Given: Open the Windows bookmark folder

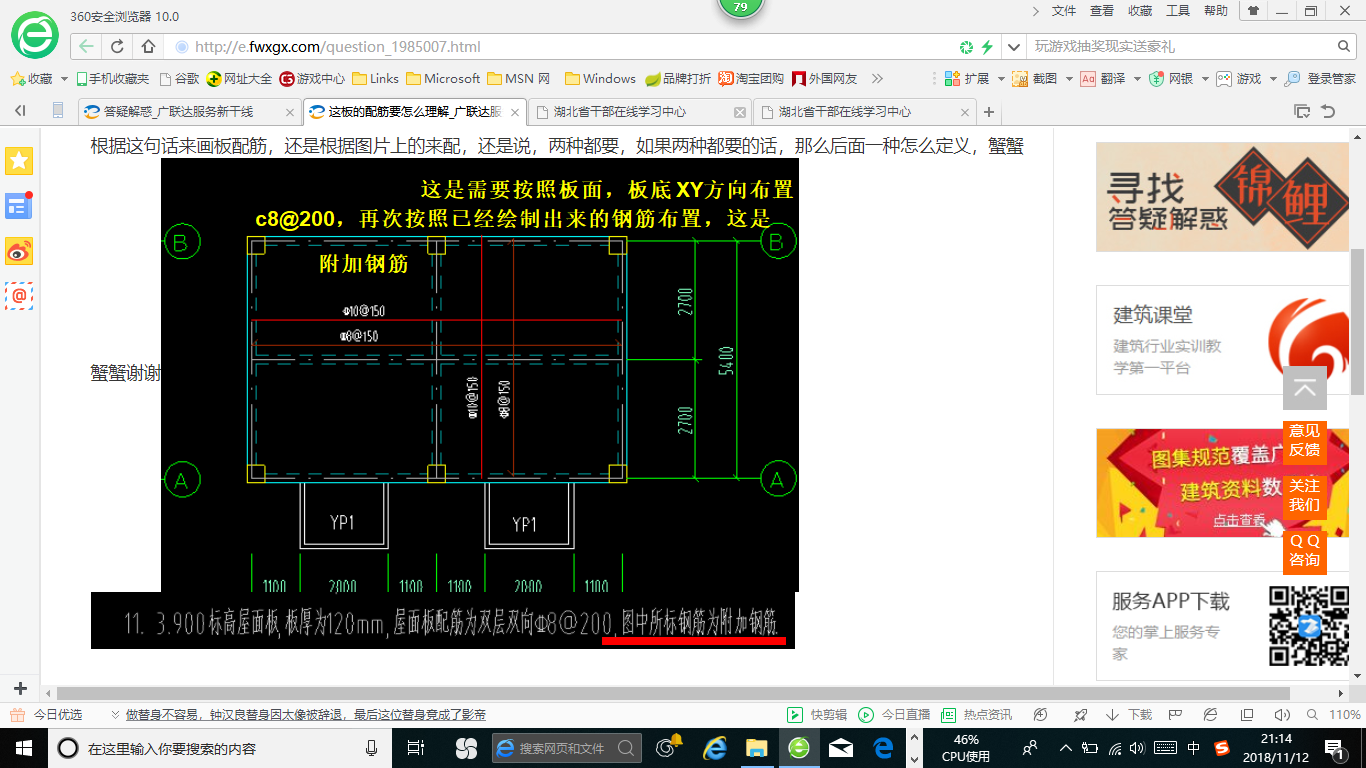Looking at the screenshot, I should pyautogui.click(x=600, y=78).
